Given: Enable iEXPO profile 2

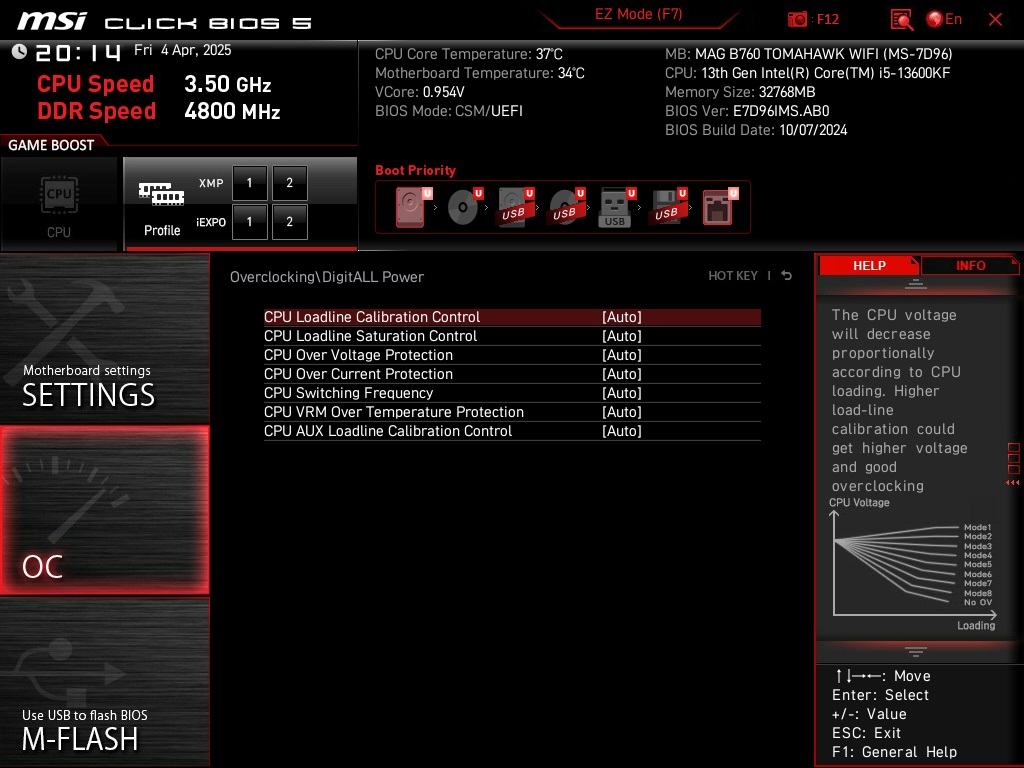Looking at the screenshot, I should [289, 222].
